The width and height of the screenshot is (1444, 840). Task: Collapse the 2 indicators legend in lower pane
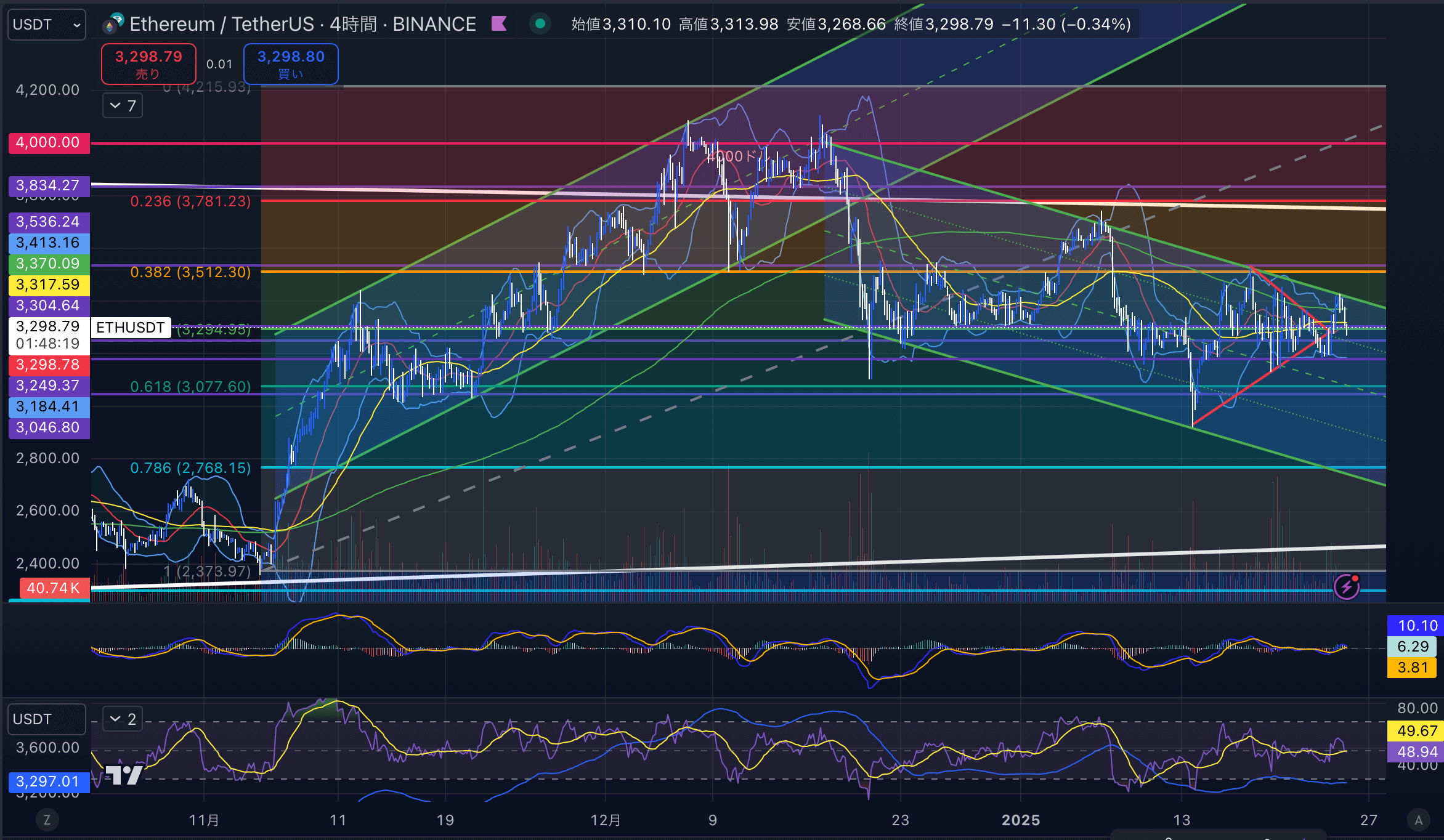pos(123,719)
